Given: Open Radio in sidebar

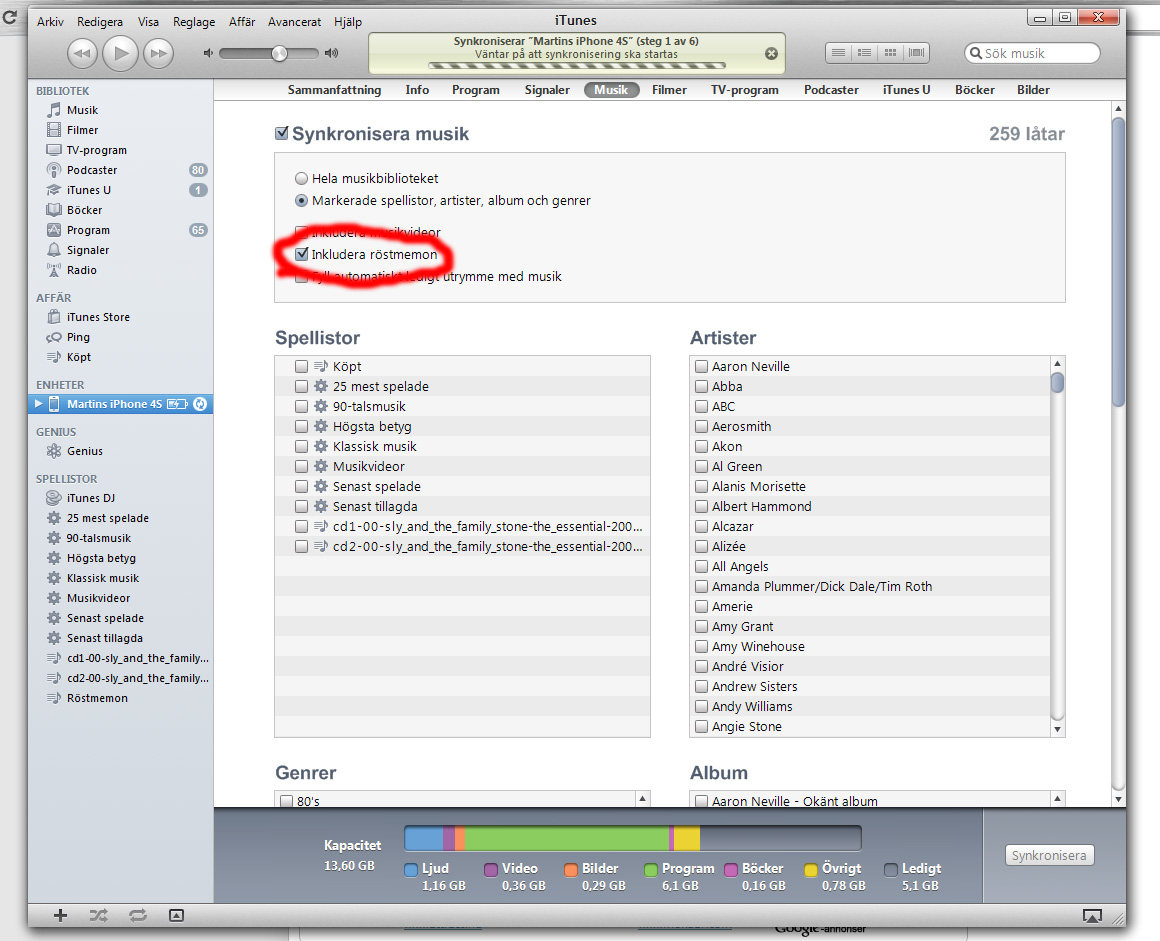Looking at the screenshot, I should [81, 270].
